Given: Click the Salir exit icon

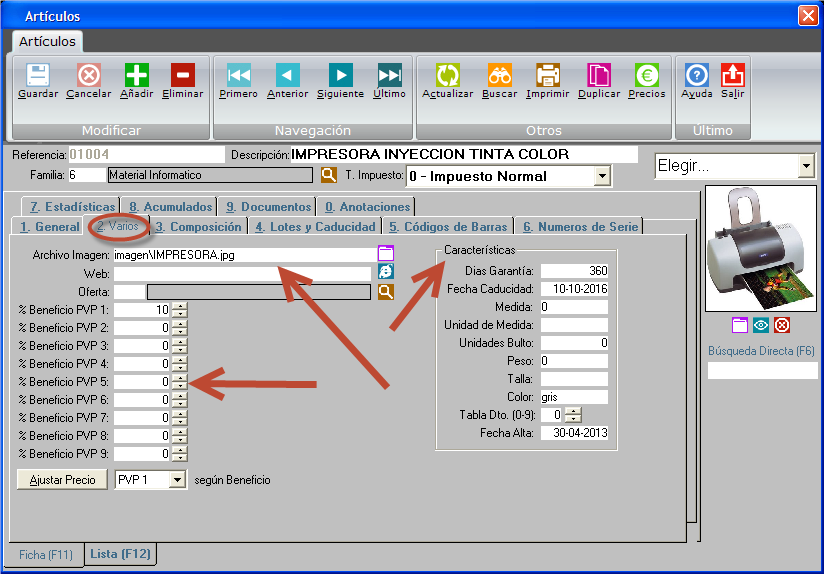Looking at the screenshot, I should [733, 76].
